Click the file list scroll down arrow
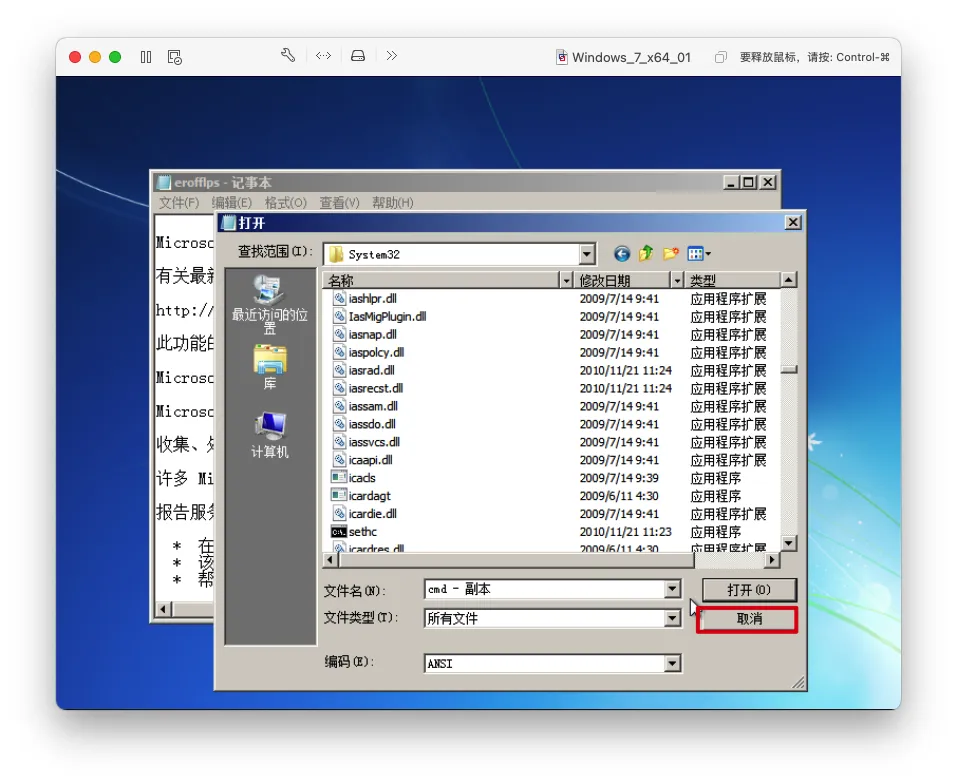This screenshot has height=784, width=957. point(789,543)
